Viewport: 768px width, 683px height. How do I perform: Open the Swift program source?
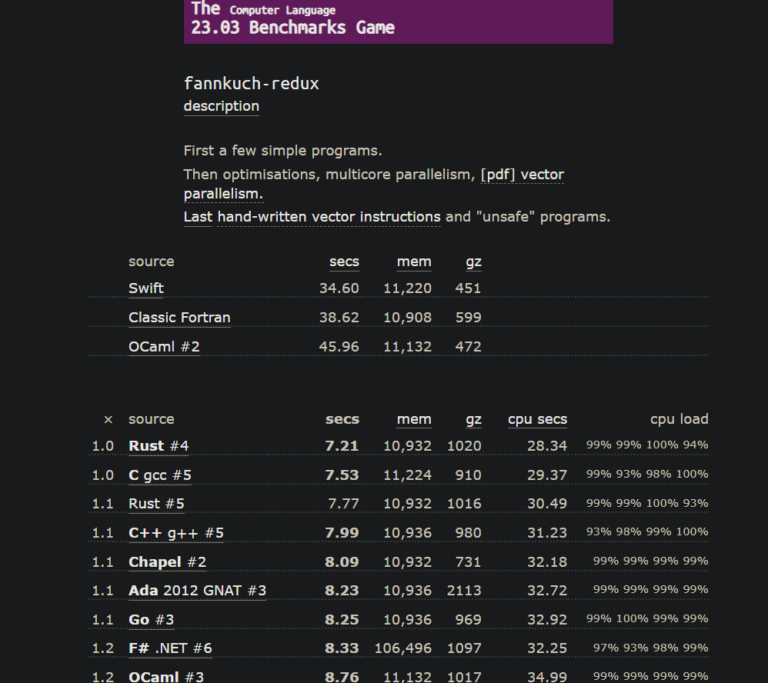click(x=146, y=288)
